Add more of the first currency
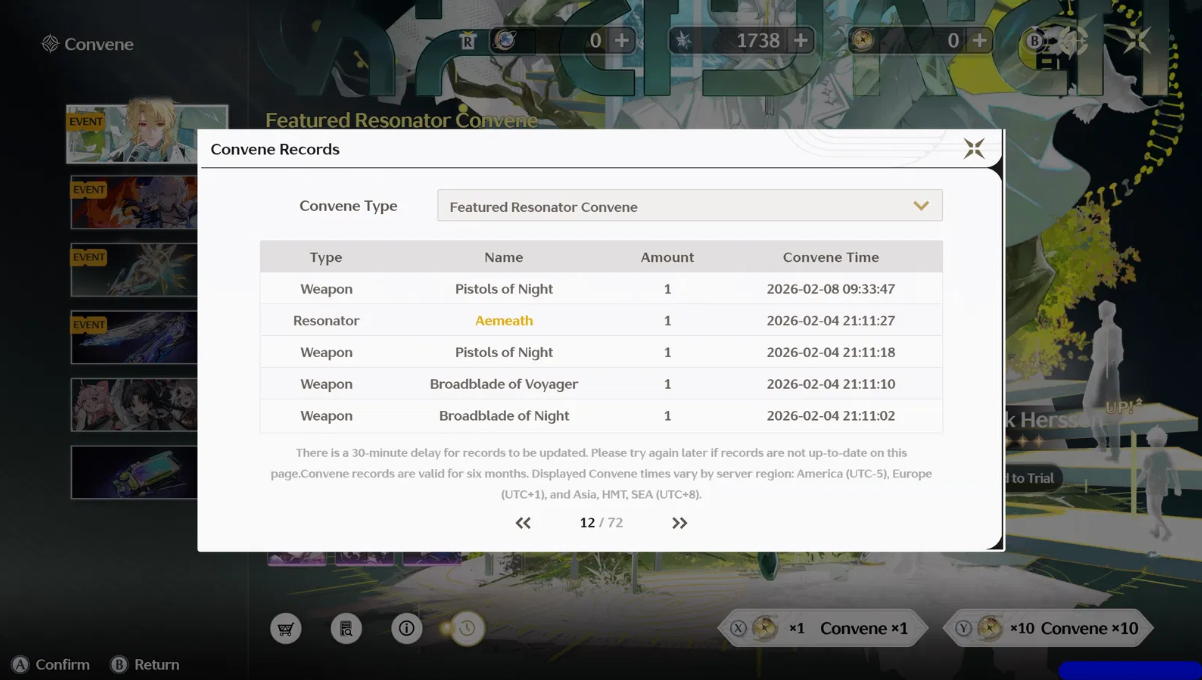 622,40
